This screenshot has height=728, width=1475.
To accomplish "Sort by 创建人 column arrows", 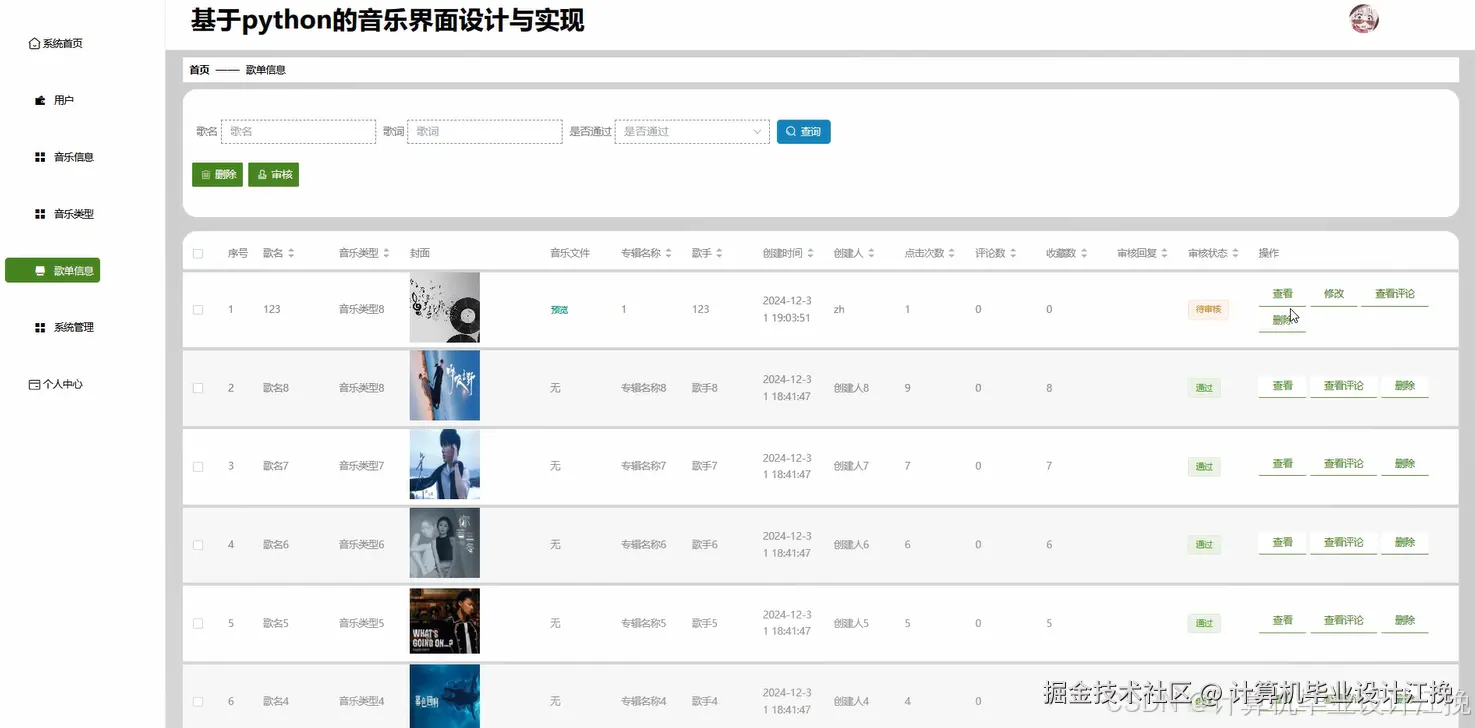I will pos(872,254).
